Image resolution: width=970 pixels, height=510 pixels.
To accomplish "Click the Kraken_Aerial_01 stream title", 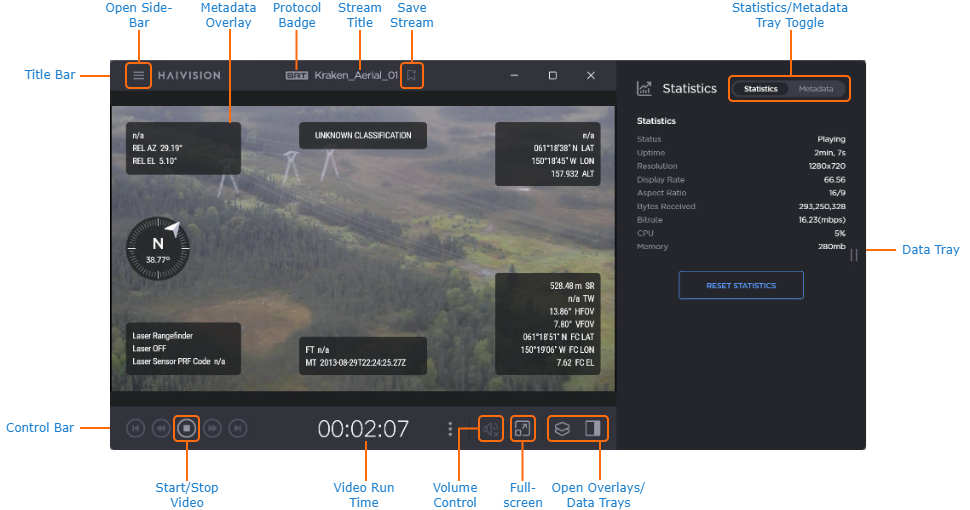I will pos(356,75).
